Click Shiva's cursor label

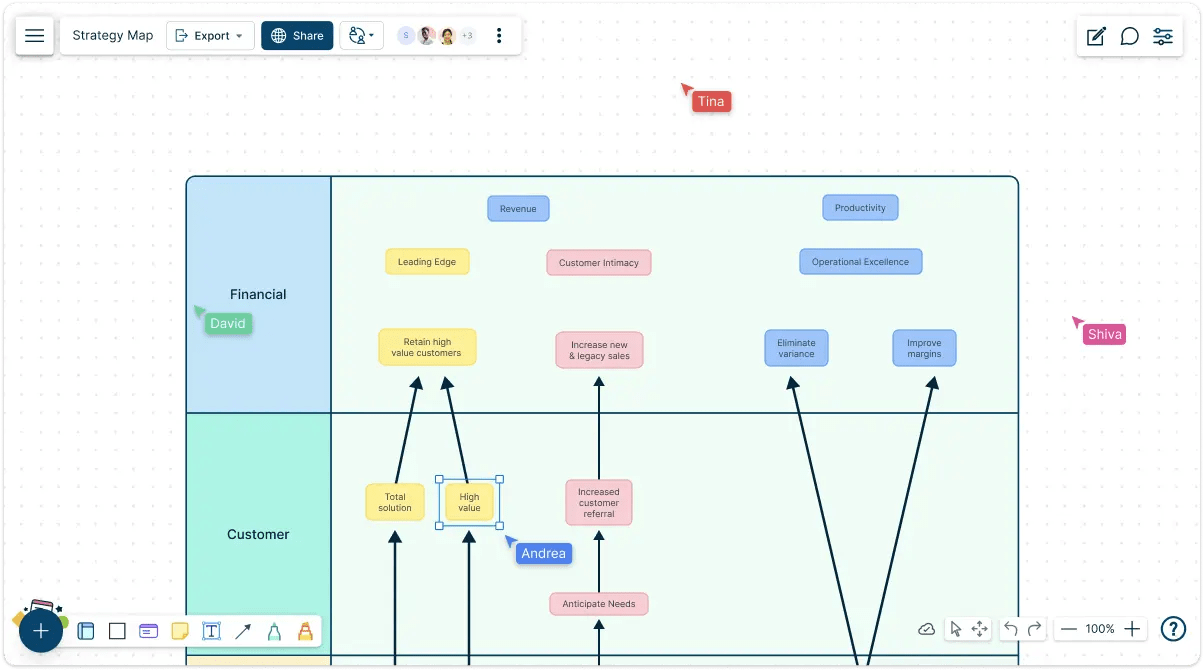point(1104,334)
